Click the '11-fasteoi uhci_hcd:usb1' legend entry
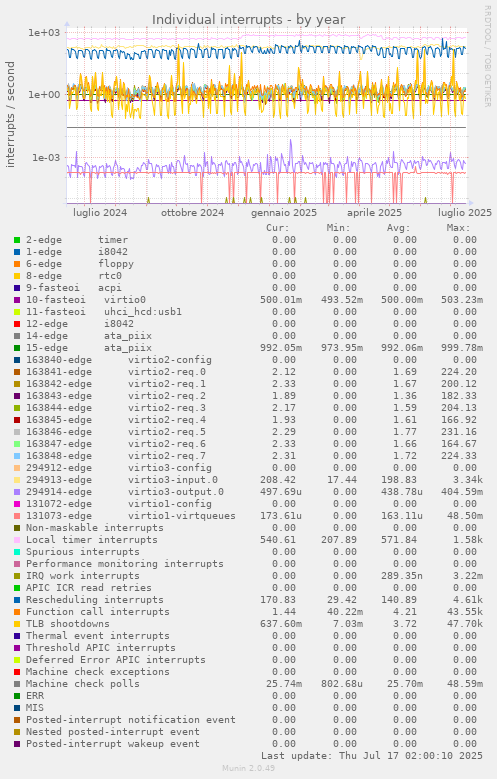This screenshot has width=497, height=779. [x=104, y=312]
